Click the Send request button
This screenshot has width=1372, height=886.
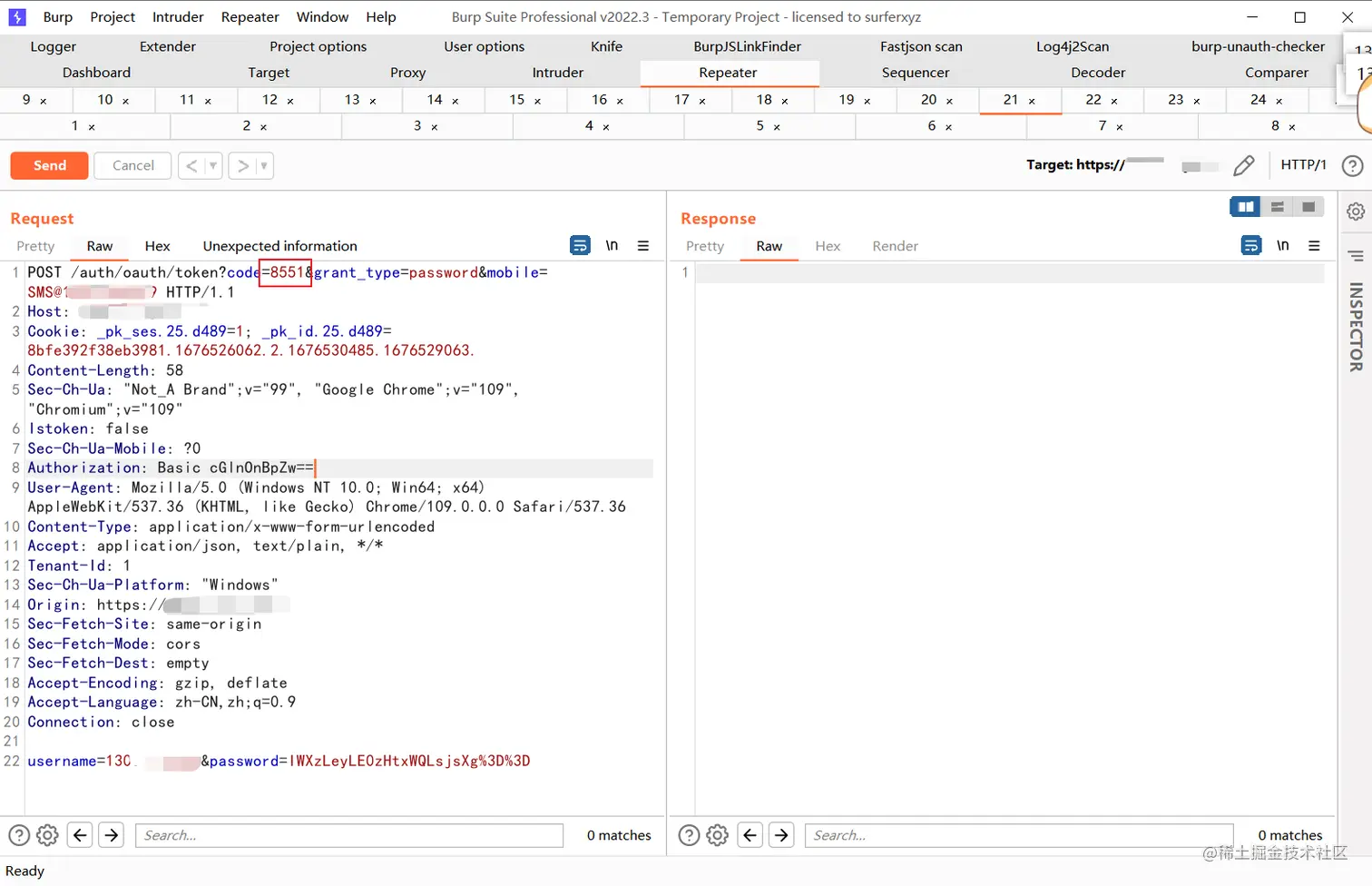(x=49, y=165)
